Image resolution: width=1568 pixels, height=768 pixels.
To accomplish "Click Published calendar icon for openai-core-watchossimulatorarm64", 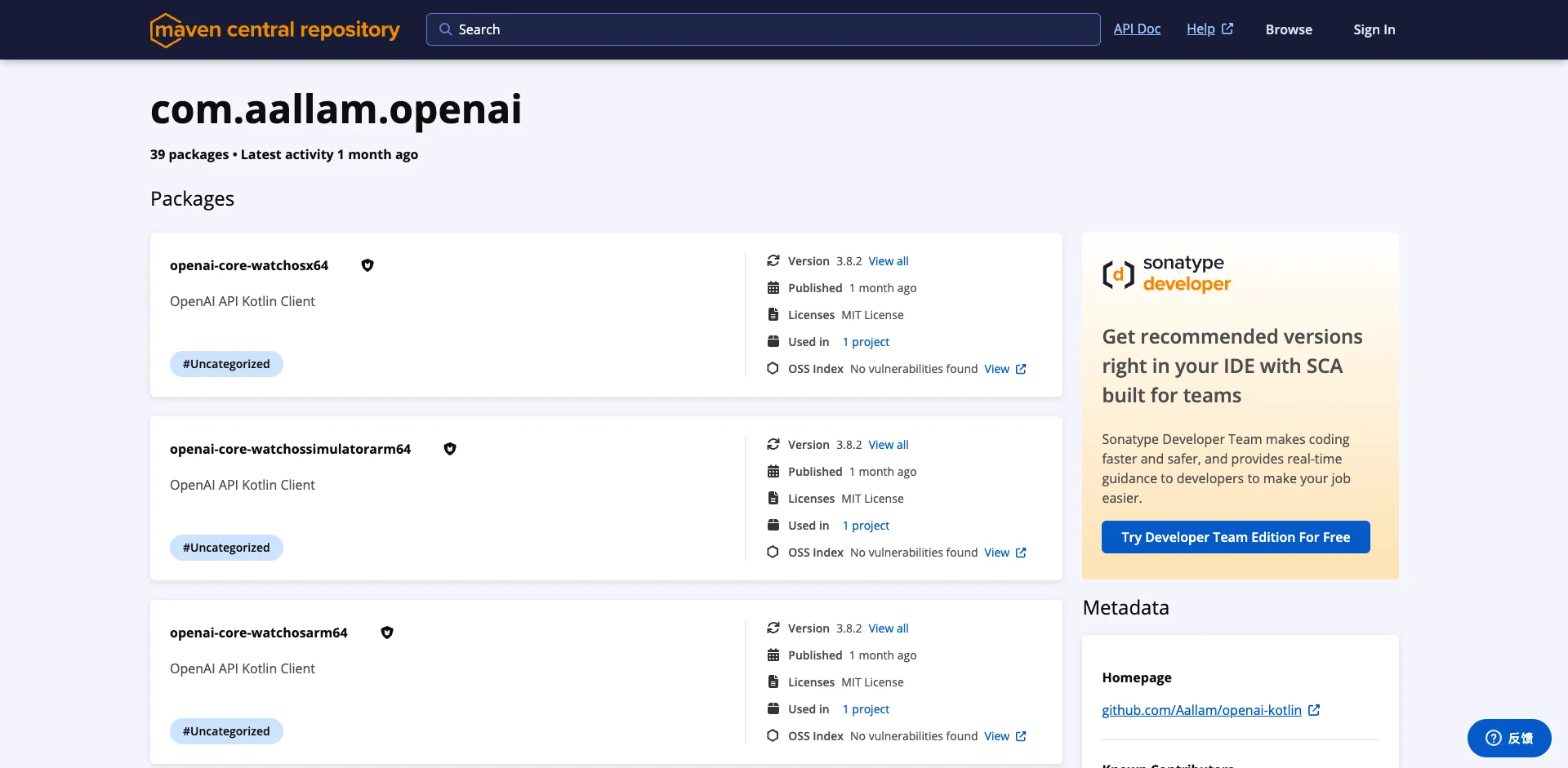I will coord(773,472).
